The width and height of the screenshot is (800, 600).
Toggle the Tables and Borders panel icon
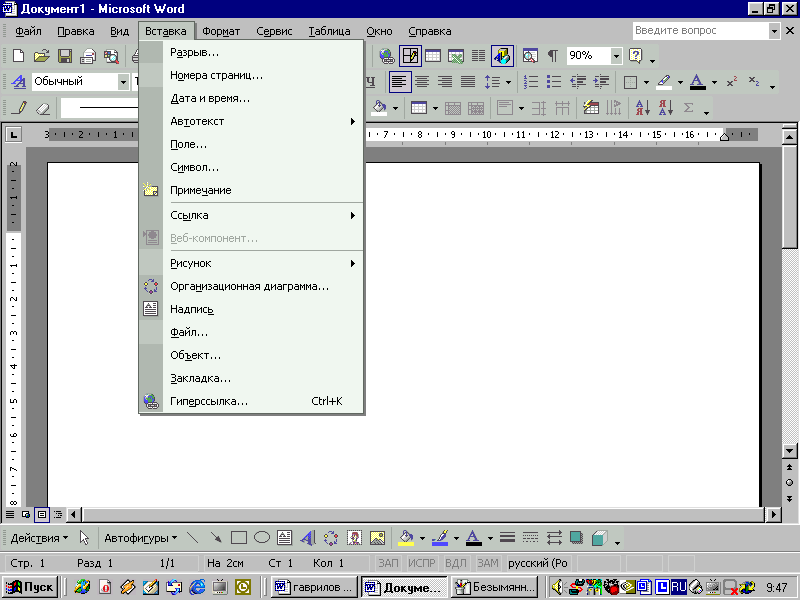pyautogui.click(x=410, y=56)
